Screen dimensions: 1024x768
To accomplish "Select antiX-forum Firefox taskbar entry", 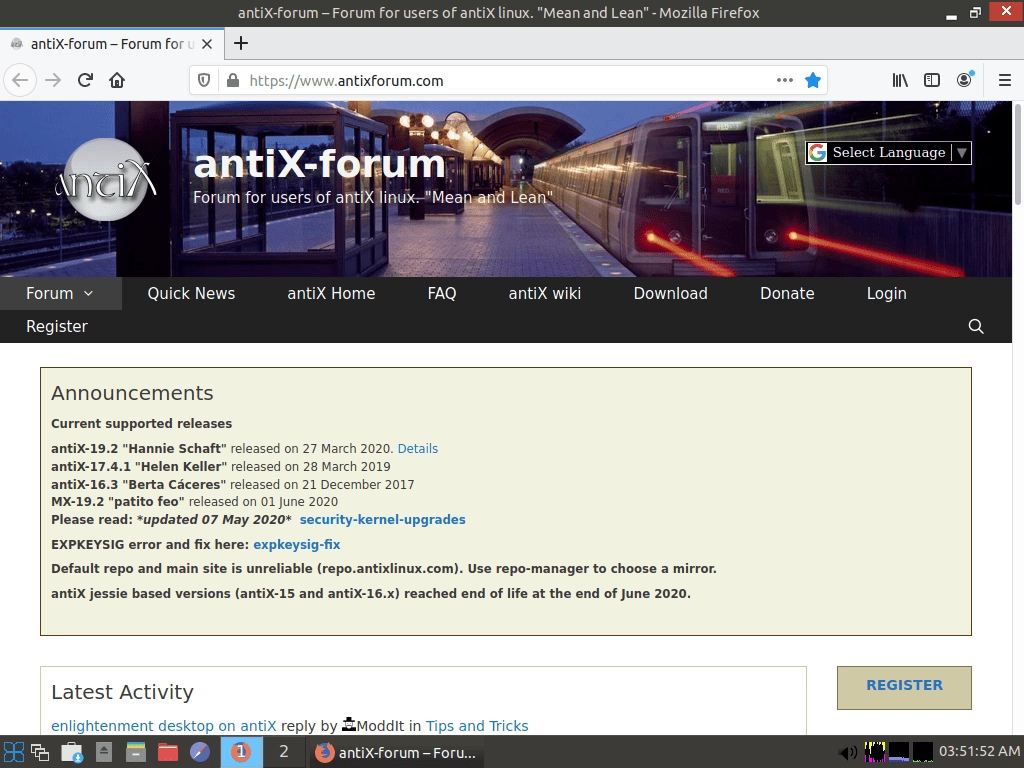I will pyautogui.click(x=397, y=752).
